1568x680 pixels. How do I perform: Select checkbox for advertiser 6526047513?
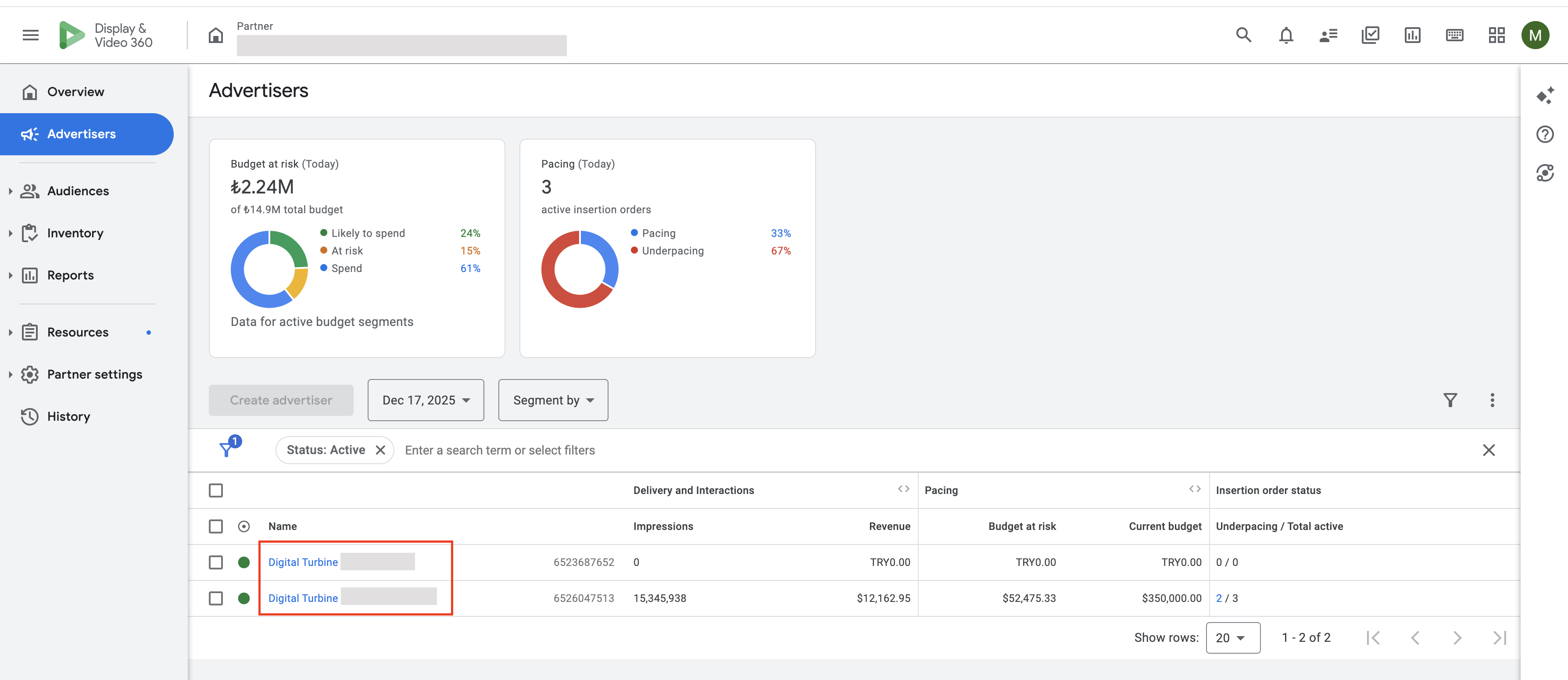coord(215,598)
